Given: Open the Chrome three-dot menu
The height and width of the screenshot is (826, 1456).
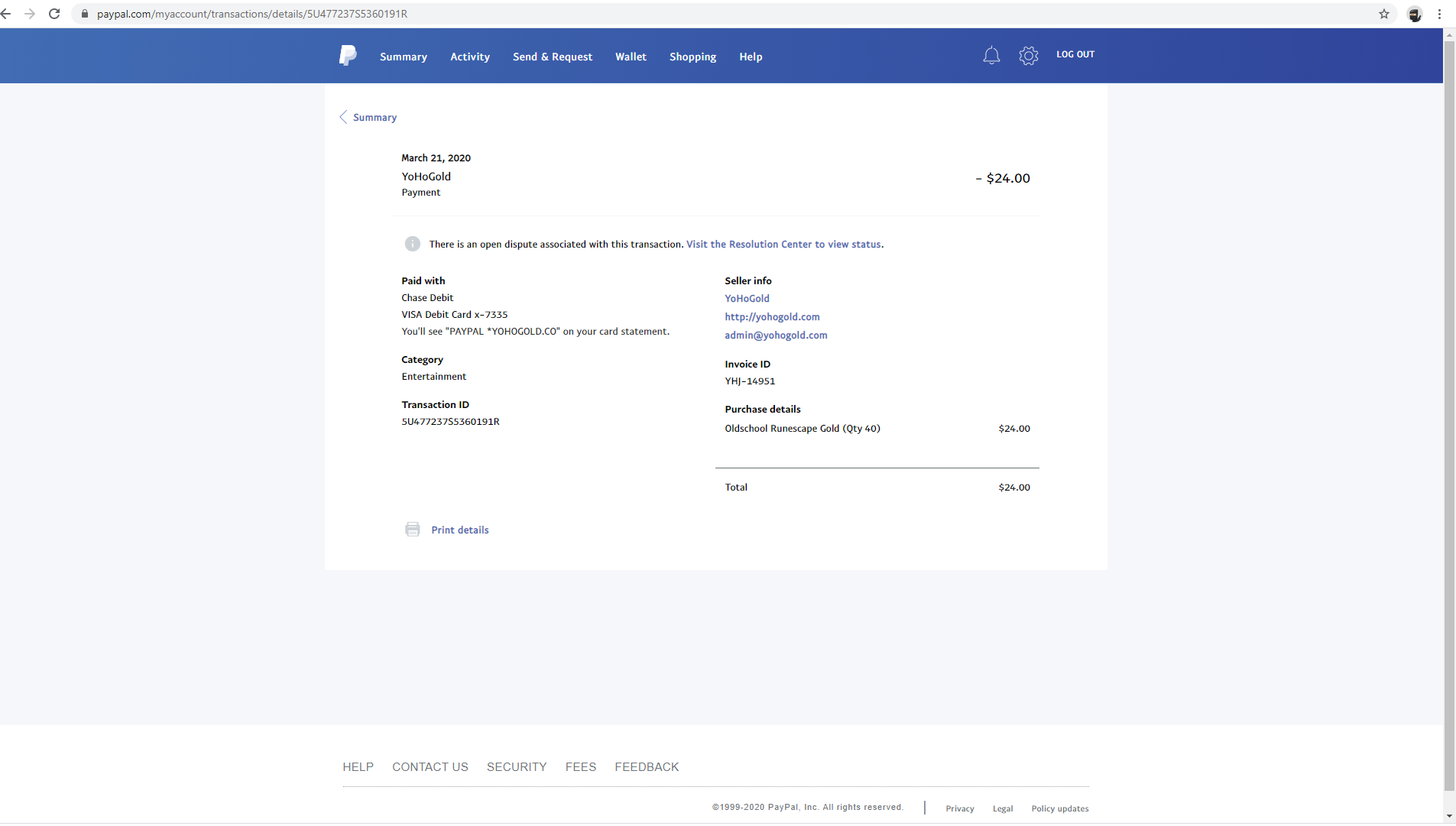Looking at the screenshot, I should tap(1440, 14).
